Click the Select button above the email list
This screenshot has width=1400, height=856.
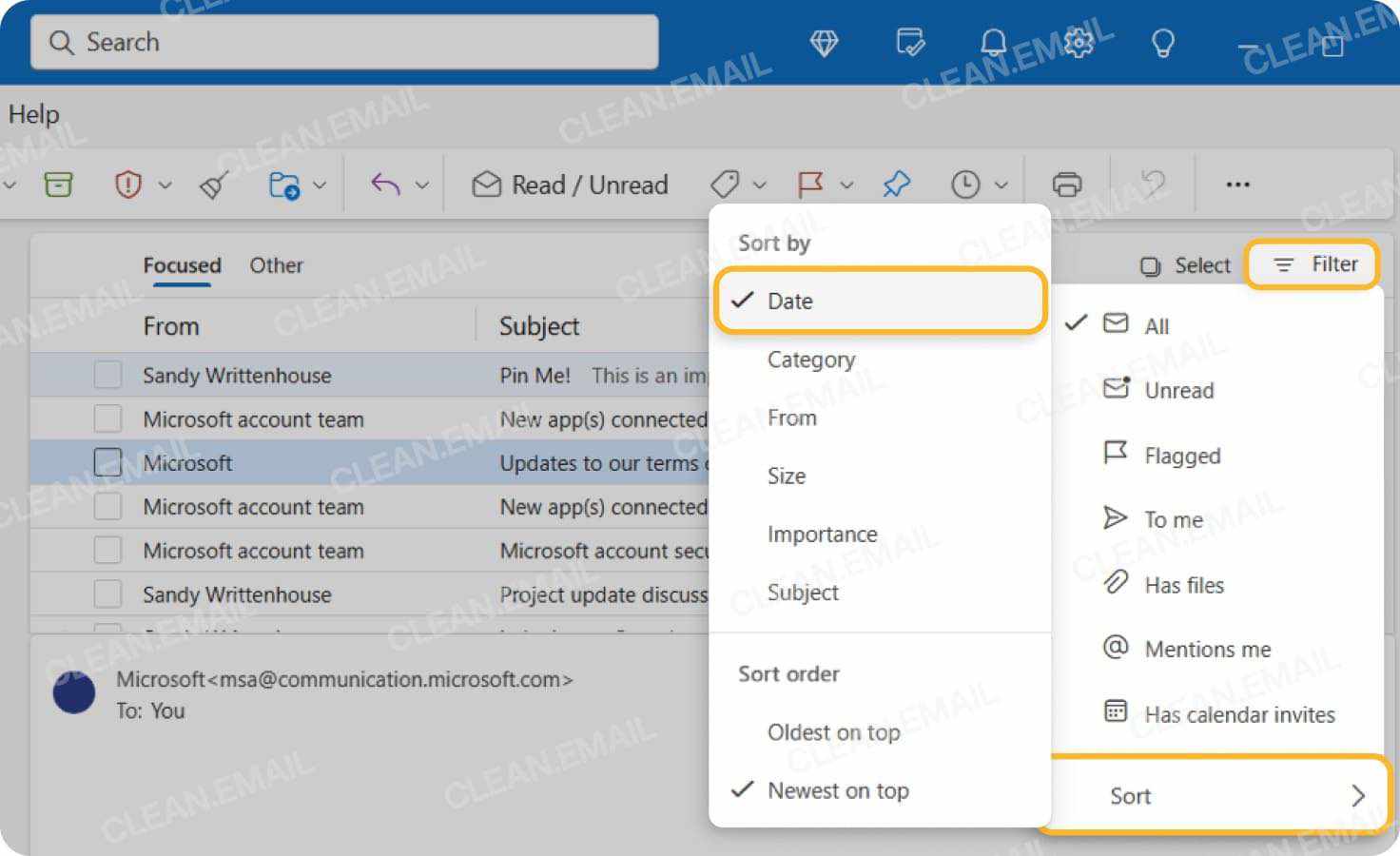click(x=1184, y=265)
